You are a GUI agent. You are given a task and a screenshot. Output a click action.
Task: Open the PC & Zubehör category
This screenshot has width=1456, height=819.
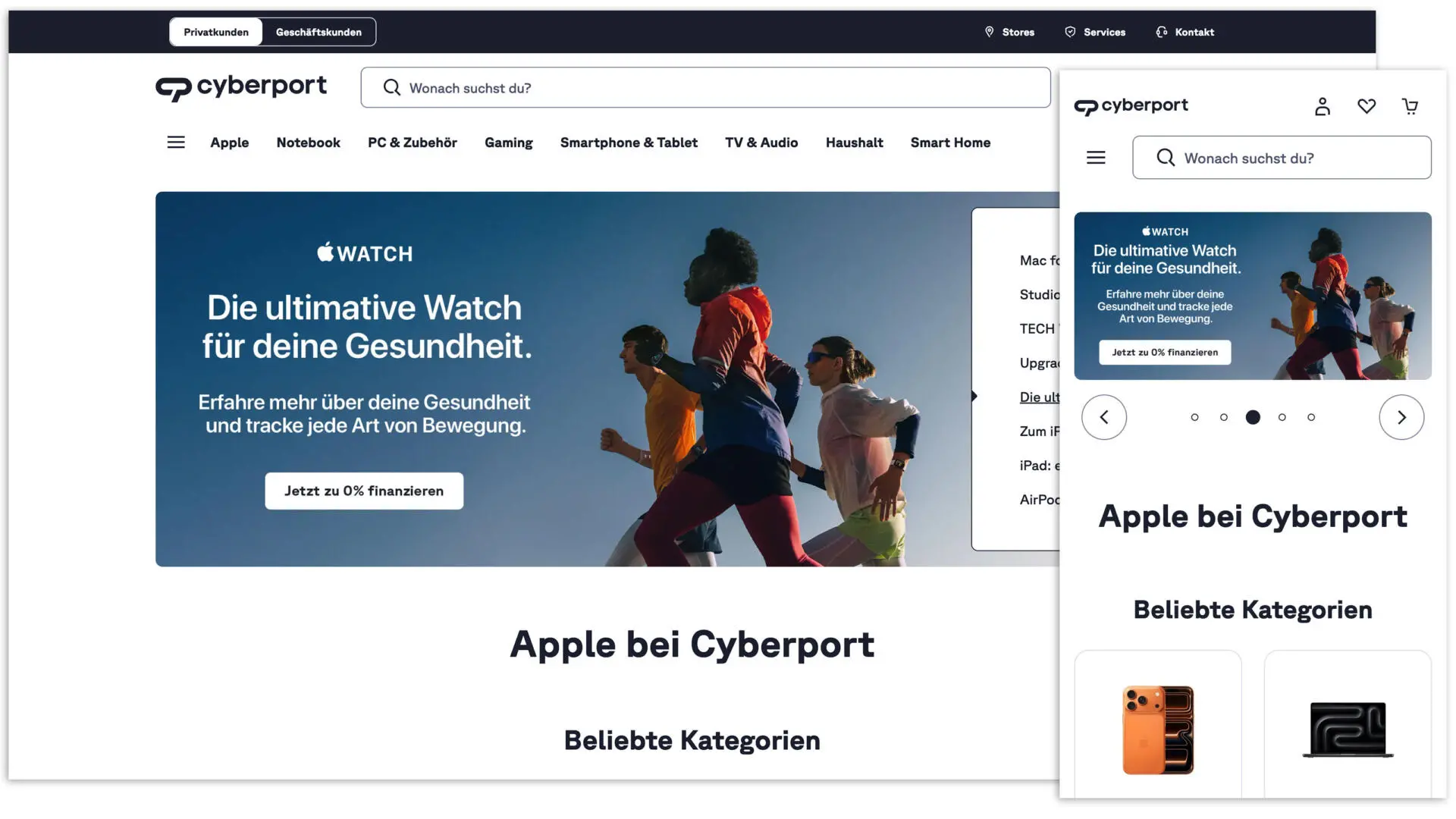413,143
